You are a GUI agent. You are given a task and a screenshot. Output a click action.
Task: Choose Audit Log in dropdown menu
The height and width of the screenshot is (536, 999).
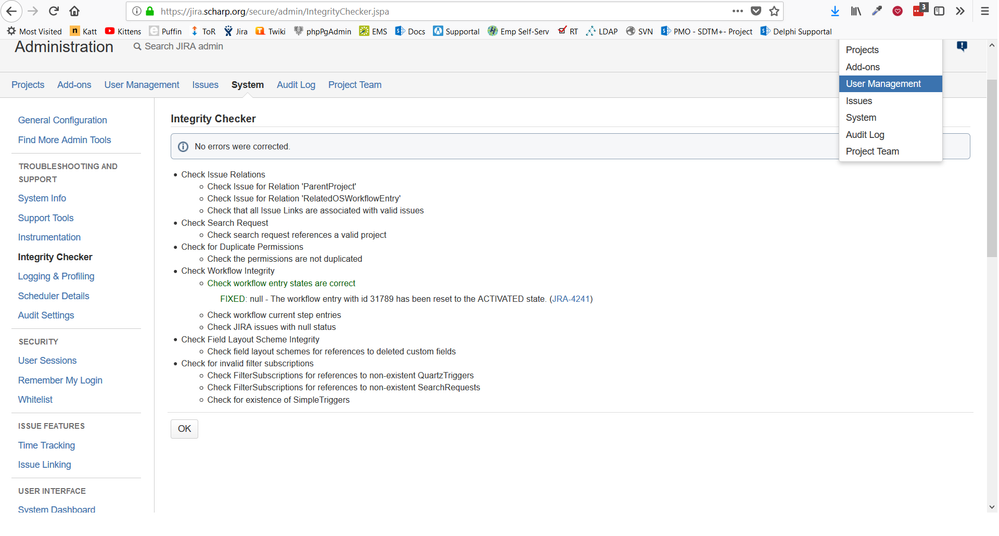890,134
